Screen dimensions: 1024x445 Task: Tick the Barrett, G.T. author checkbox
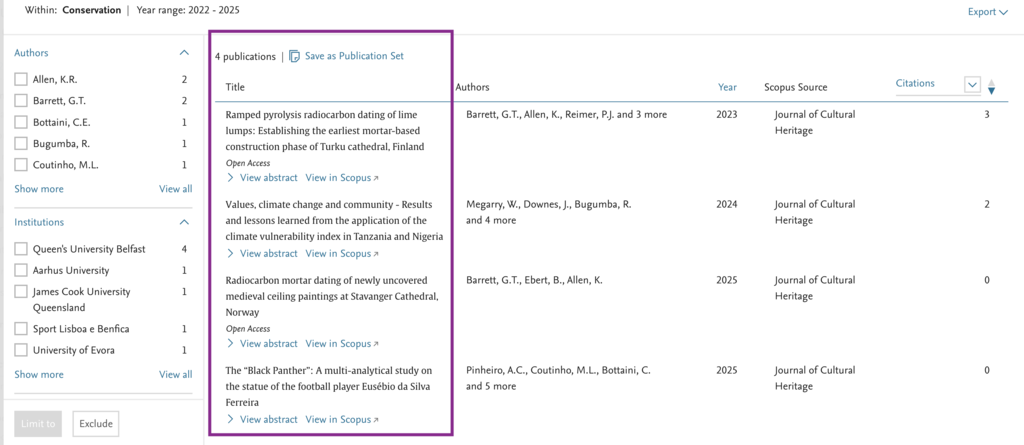click(21, 101)
